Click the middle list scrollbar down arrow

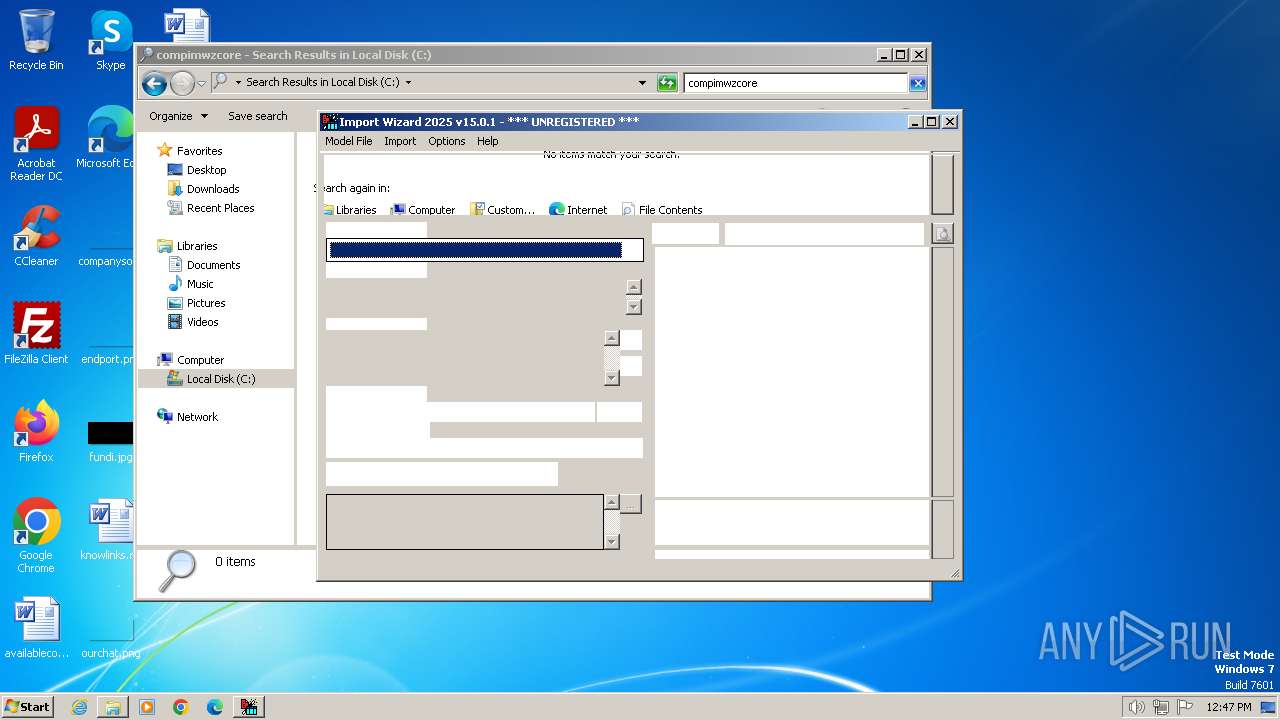612,378
